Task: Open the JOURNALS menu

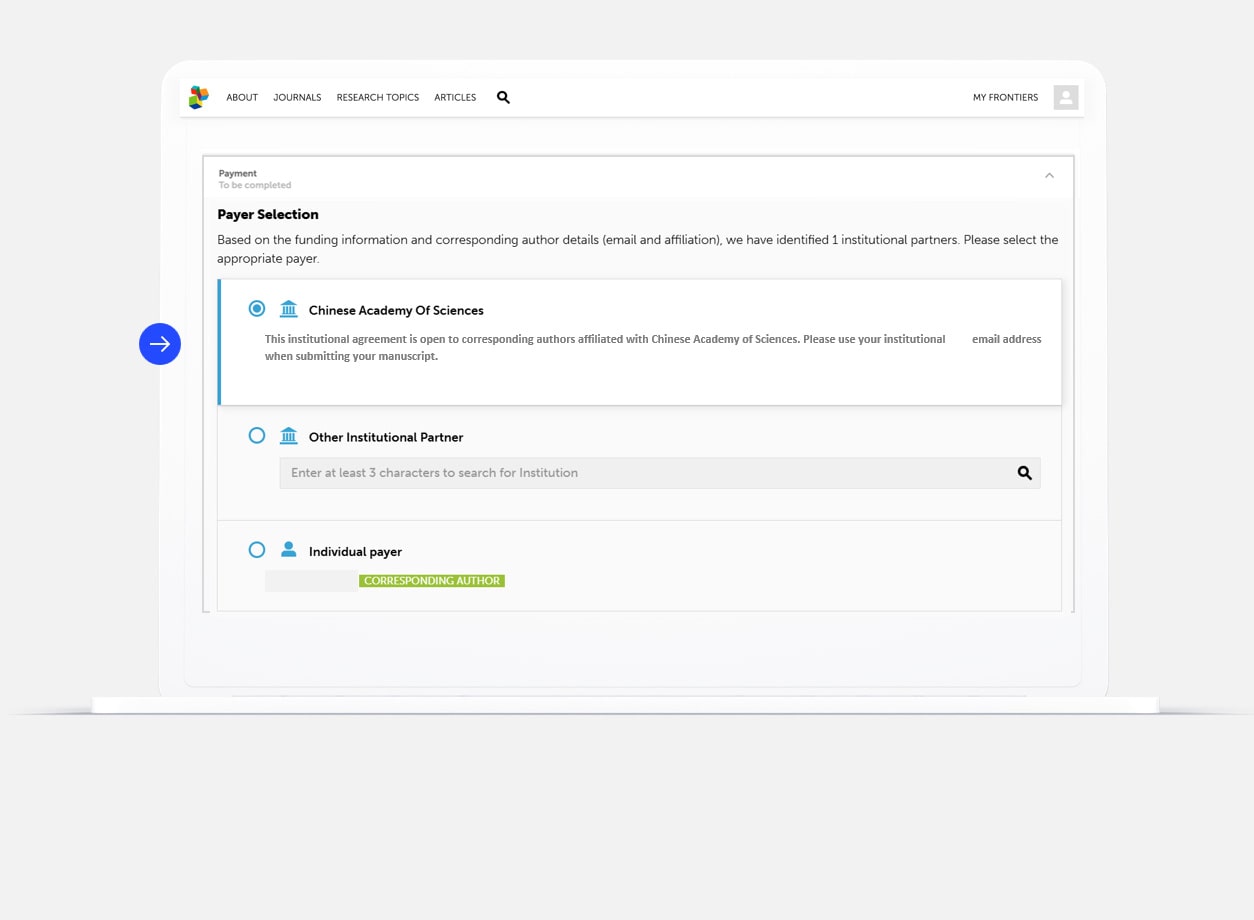Action: (x=297, y=98)
